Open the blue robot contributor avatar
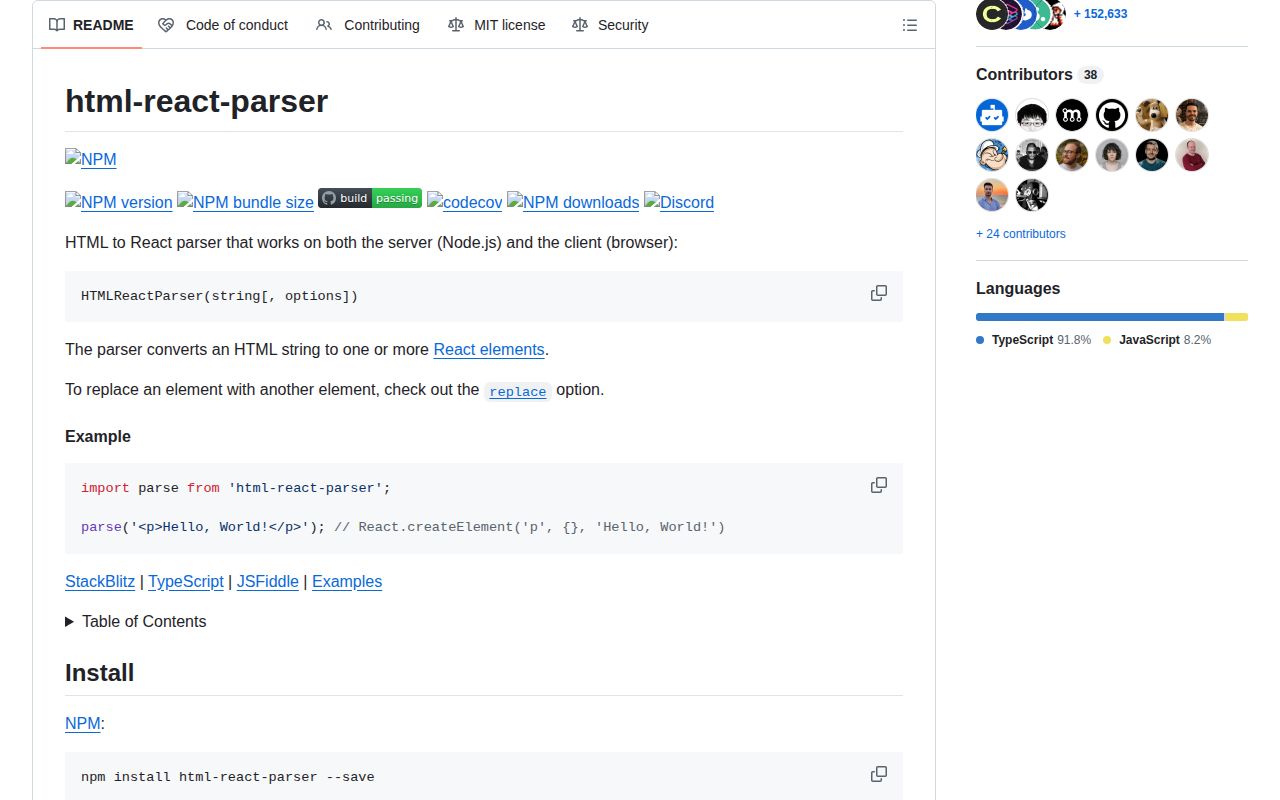The width and height of the screenshot is (1280, 800). tap(992, 115)
